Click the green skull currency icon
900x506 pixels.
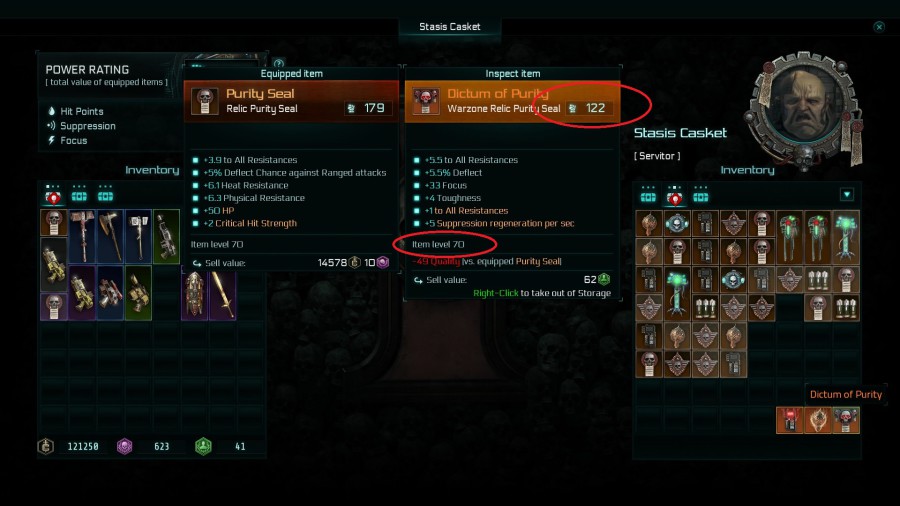[203, 446]
